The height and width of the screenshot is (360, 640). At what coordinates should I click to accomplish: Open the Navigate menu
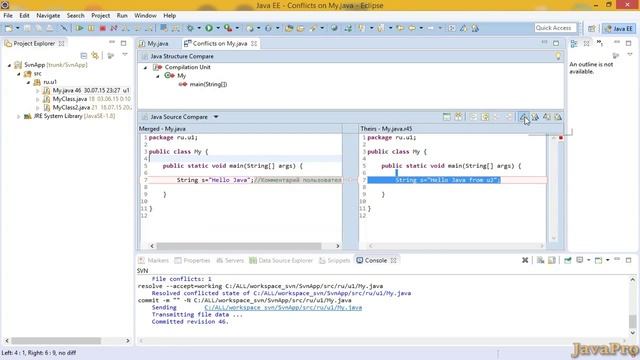(48, 16)
